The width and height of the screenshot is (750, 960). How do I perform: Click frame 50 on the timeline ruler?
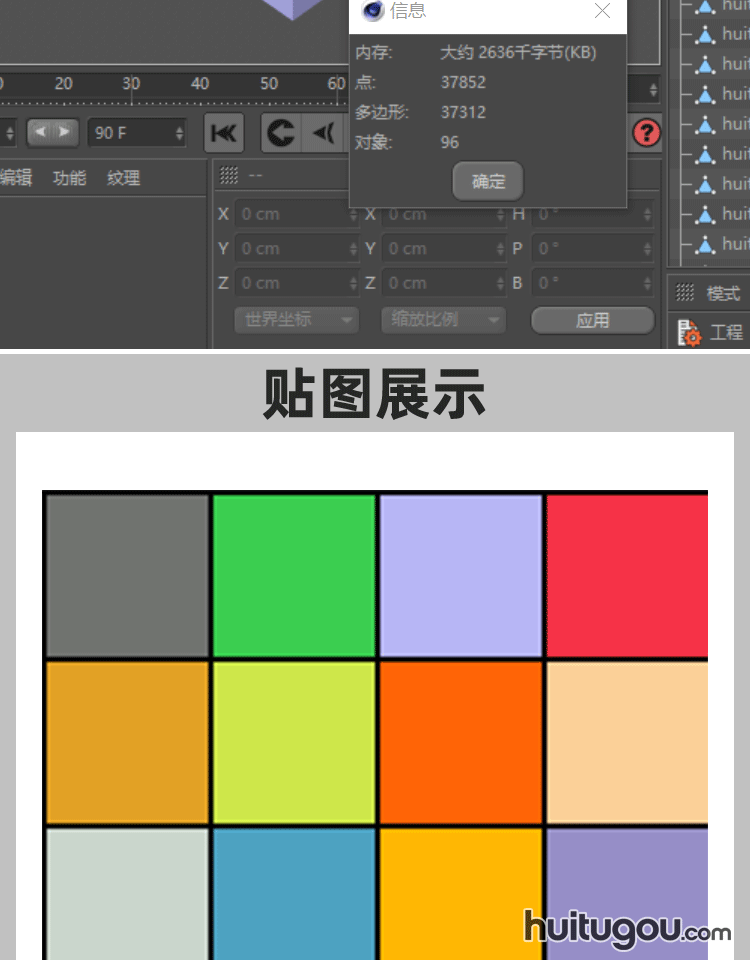click(268, 83)
